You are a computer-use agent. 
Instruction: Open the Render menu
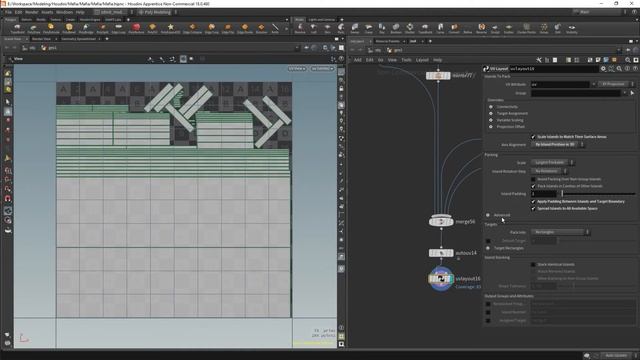coord(31,12)
